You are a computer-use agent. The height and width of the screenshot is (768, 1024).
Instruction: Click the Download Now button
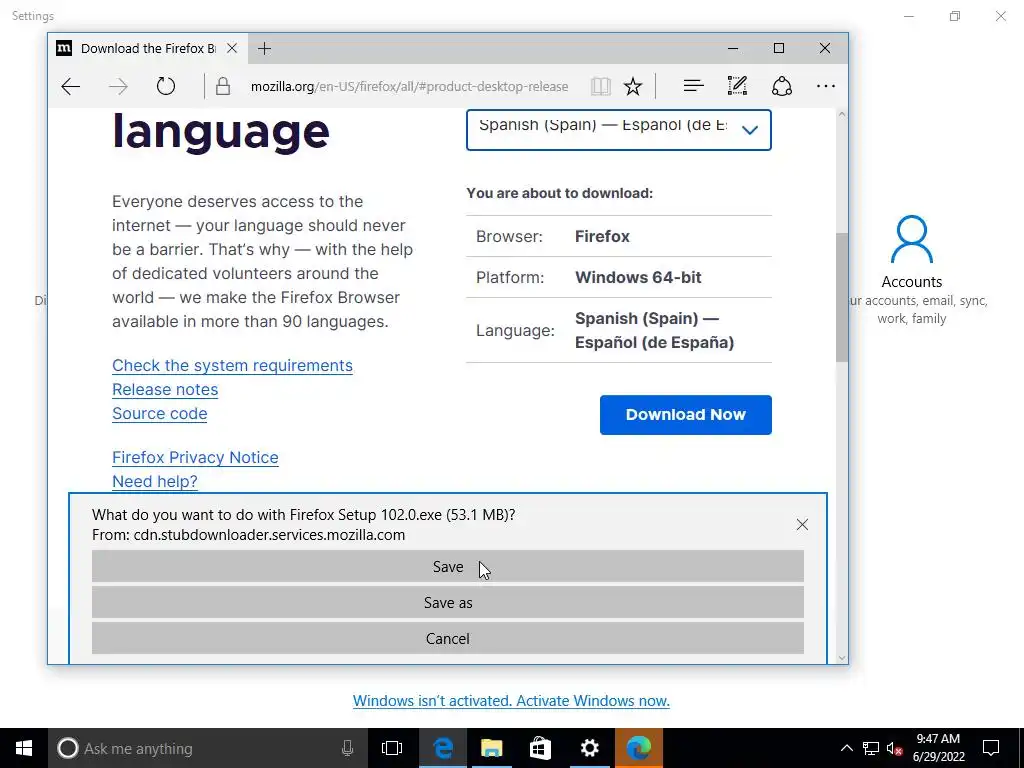pyautogui.click(x=686, y=415)
